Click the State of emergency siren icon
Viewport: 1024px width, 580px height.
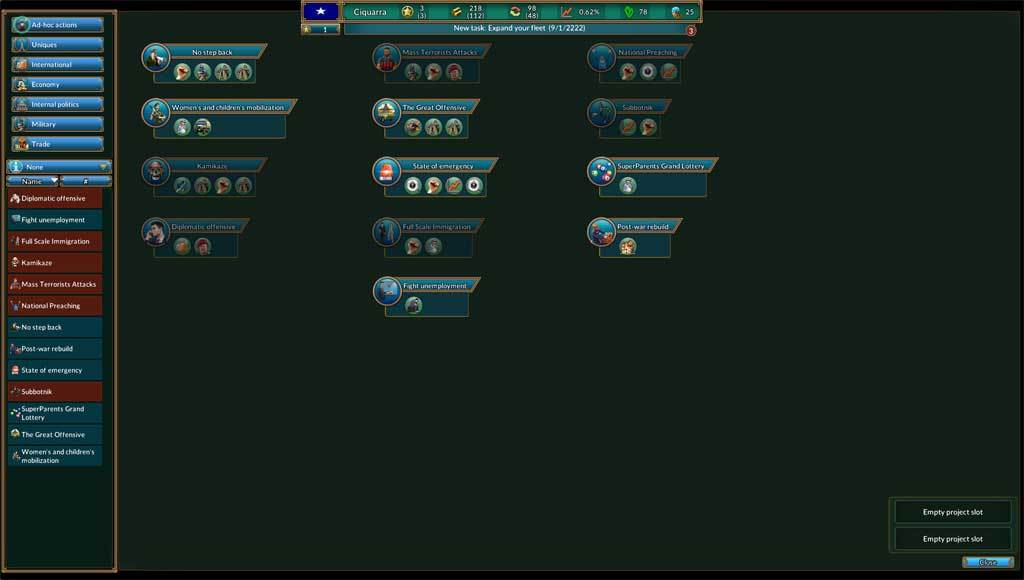click(387, 171)
